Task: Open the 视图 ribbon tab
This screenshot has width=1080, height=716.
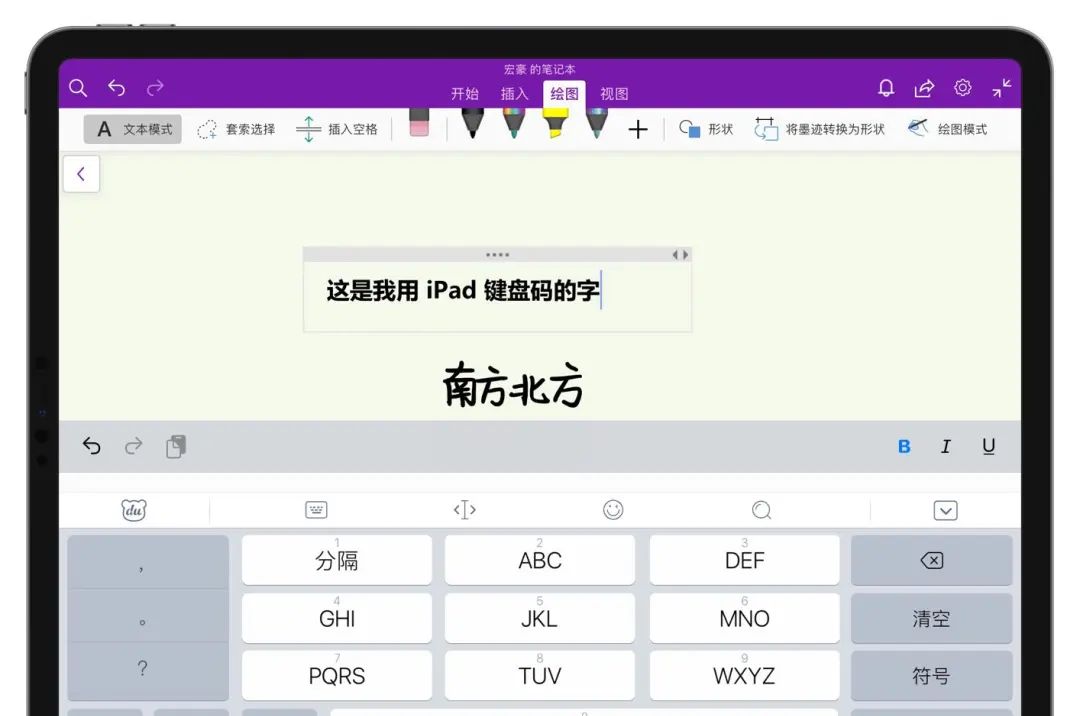Action: (614, 93)
